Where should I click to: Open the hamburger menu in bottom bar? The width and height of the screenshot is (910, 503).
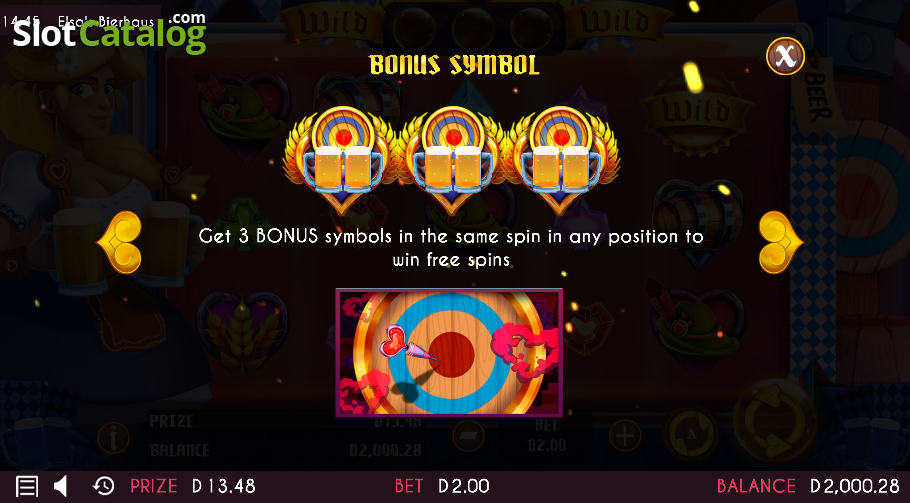point(27,486)
